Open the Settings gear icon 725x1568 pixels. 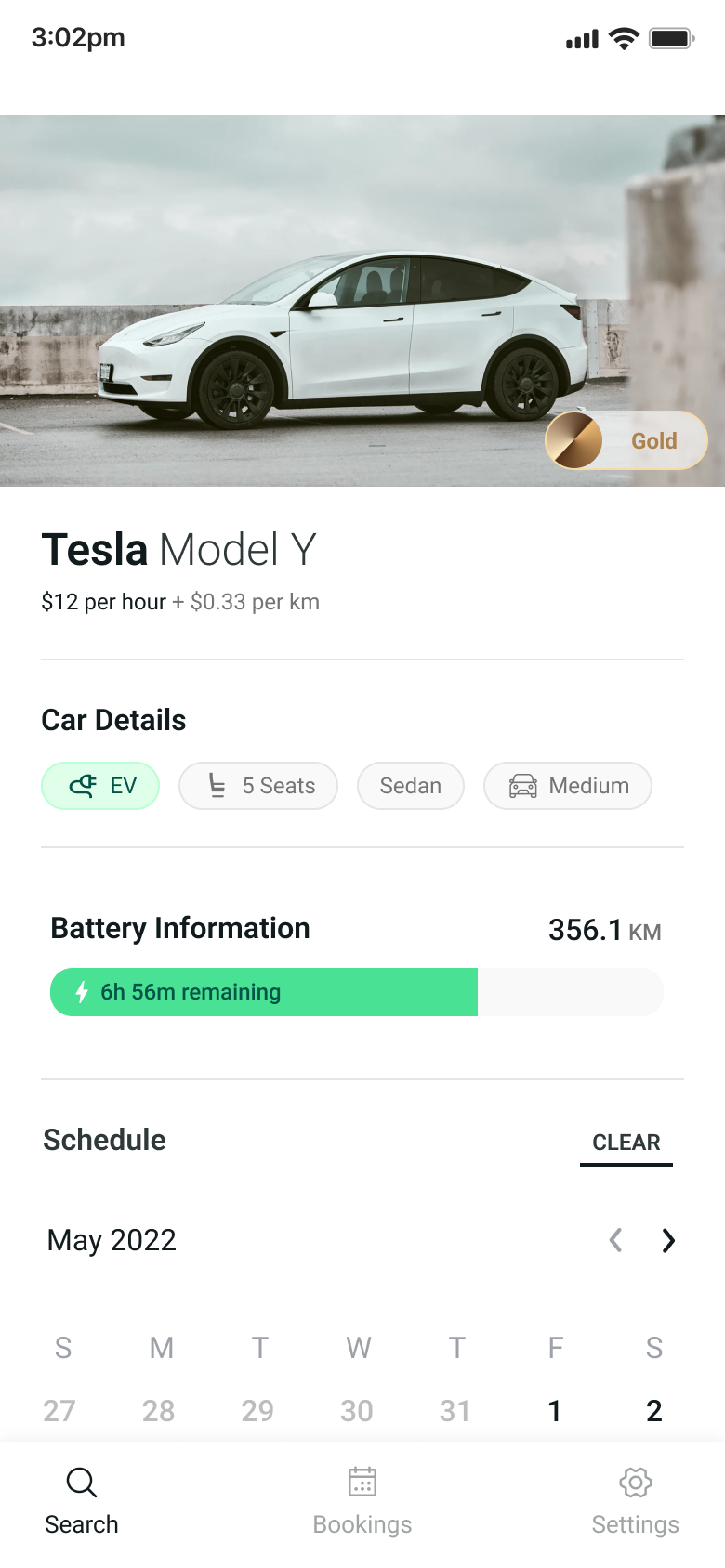(636, 1482)
